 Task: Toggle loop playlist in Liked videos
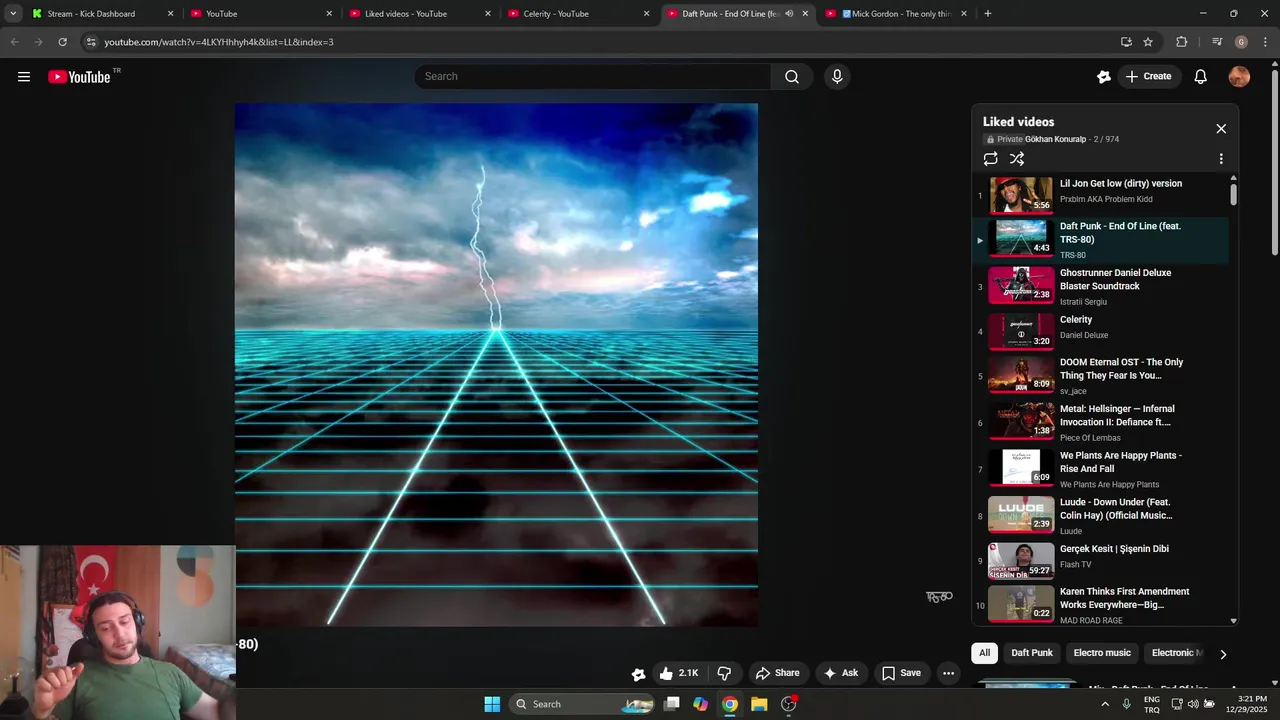990,159
